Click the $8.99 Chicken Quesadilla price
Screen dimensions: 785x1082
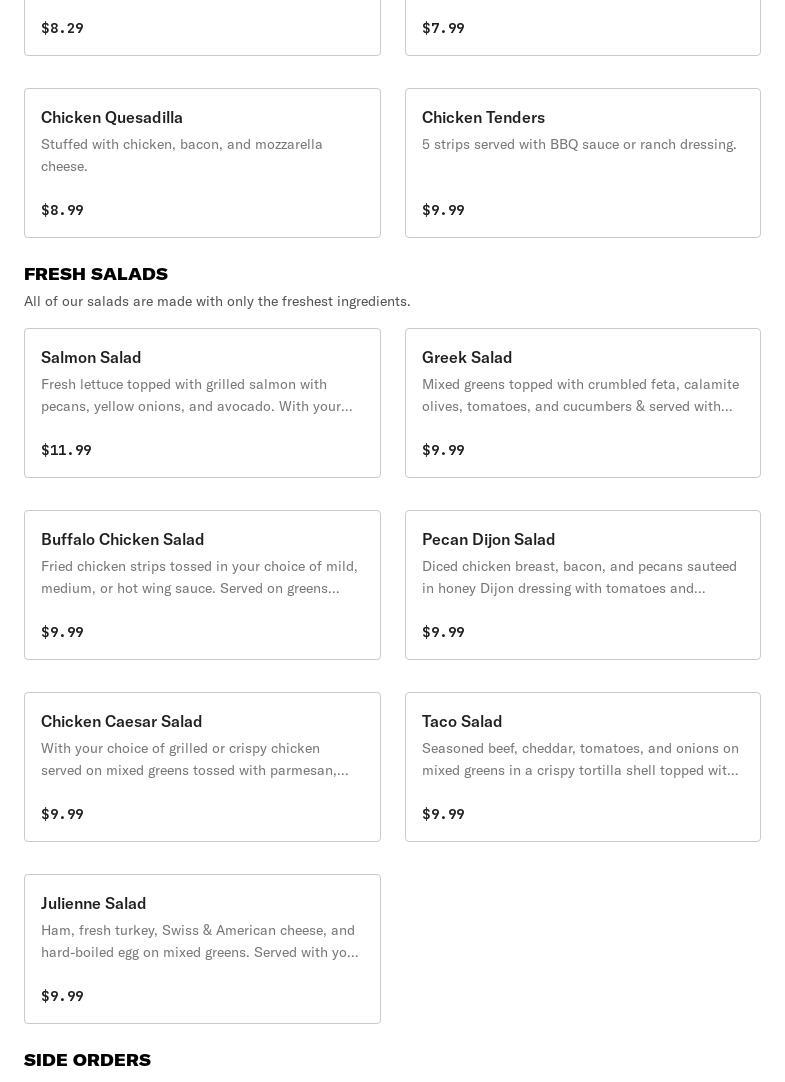tap(62, 210)
